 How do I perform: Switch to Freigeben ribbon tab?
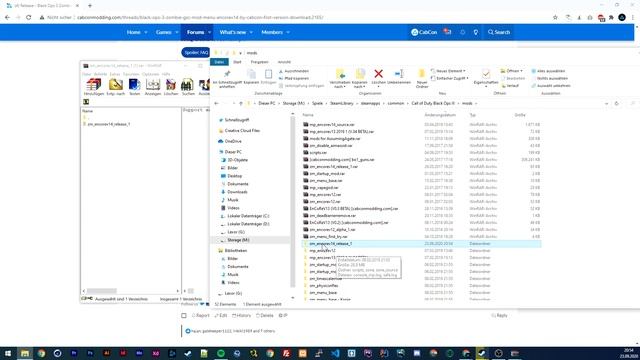260,62
